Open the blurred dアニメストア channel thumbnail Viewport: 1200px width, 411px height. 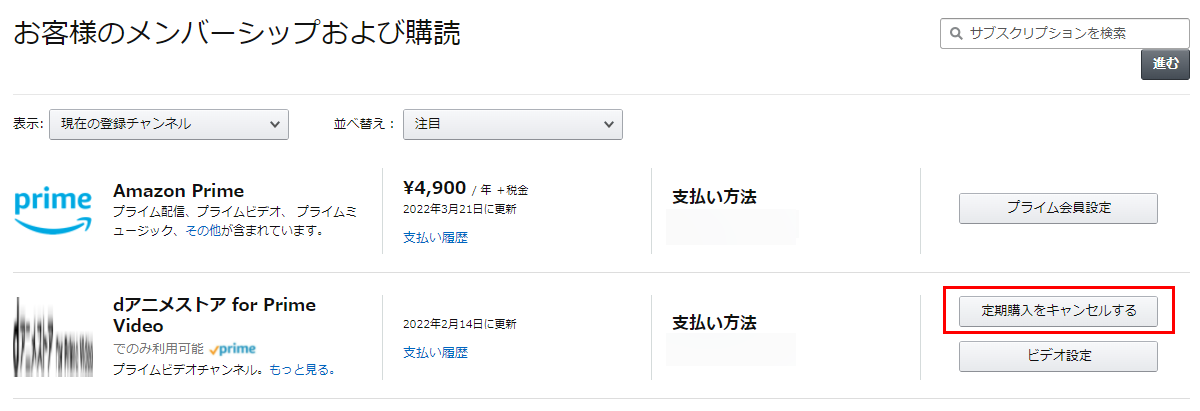coord(53,336)
